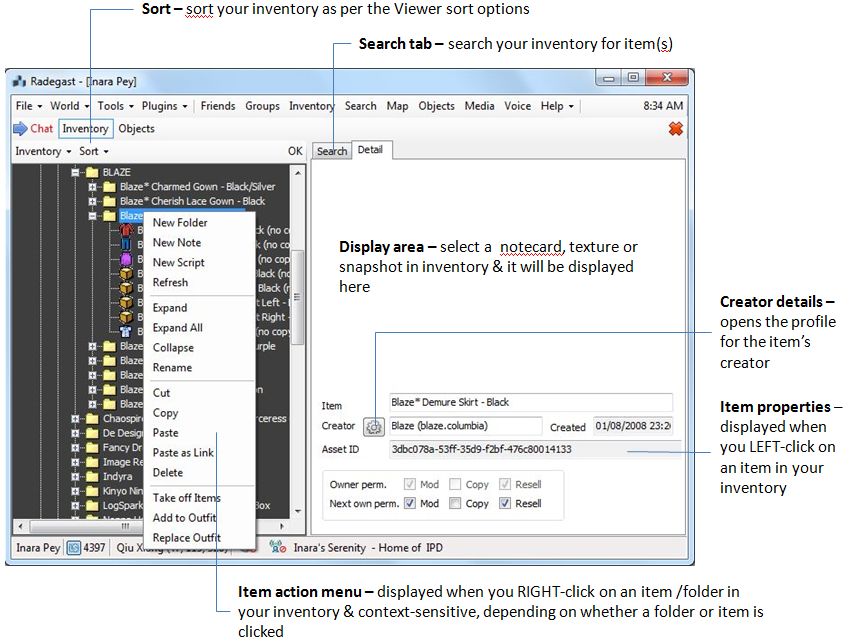Toggle Next owner Resell checkbox

click(505, 504)
